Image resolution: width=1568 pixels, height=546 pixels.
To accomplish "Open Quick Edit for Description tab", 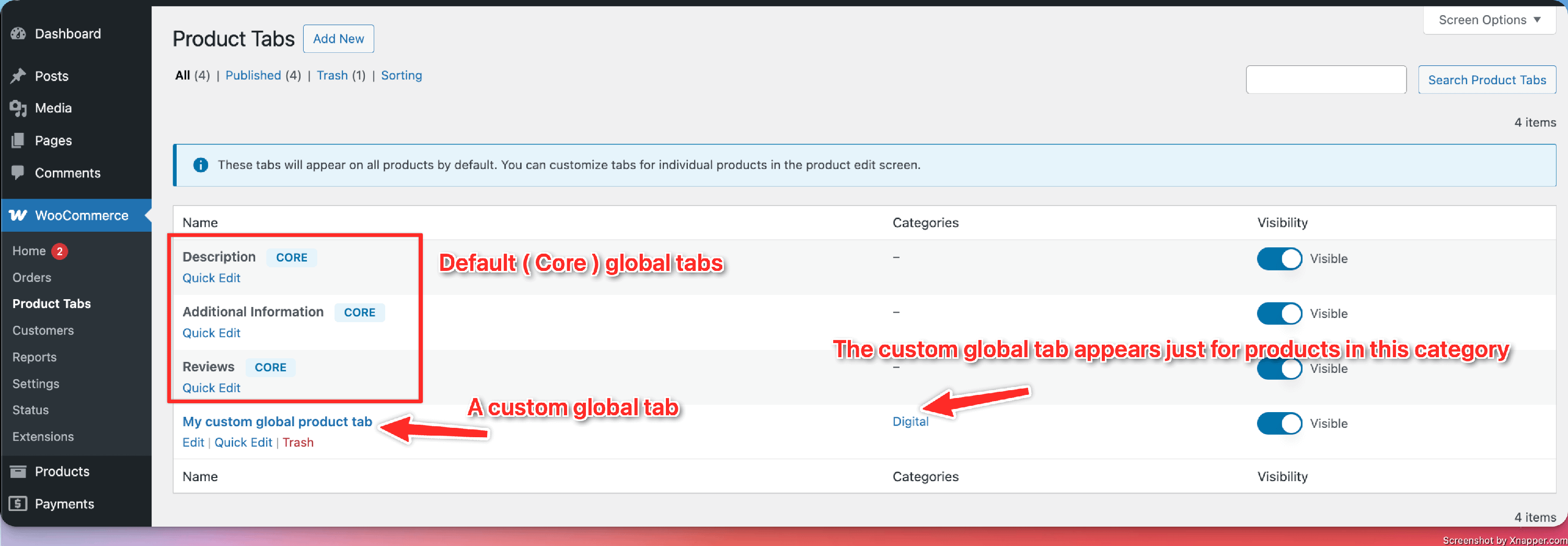I will 211,278.
